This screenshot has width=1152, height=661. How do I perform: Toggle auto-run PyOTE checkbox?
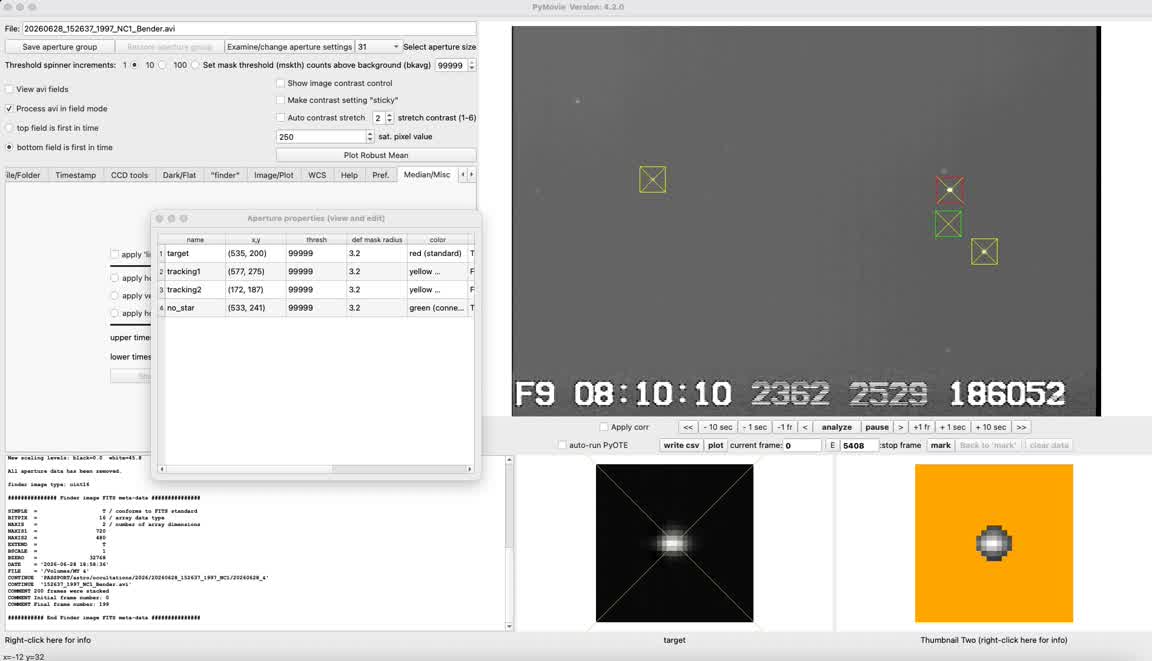tap(562, 445)
